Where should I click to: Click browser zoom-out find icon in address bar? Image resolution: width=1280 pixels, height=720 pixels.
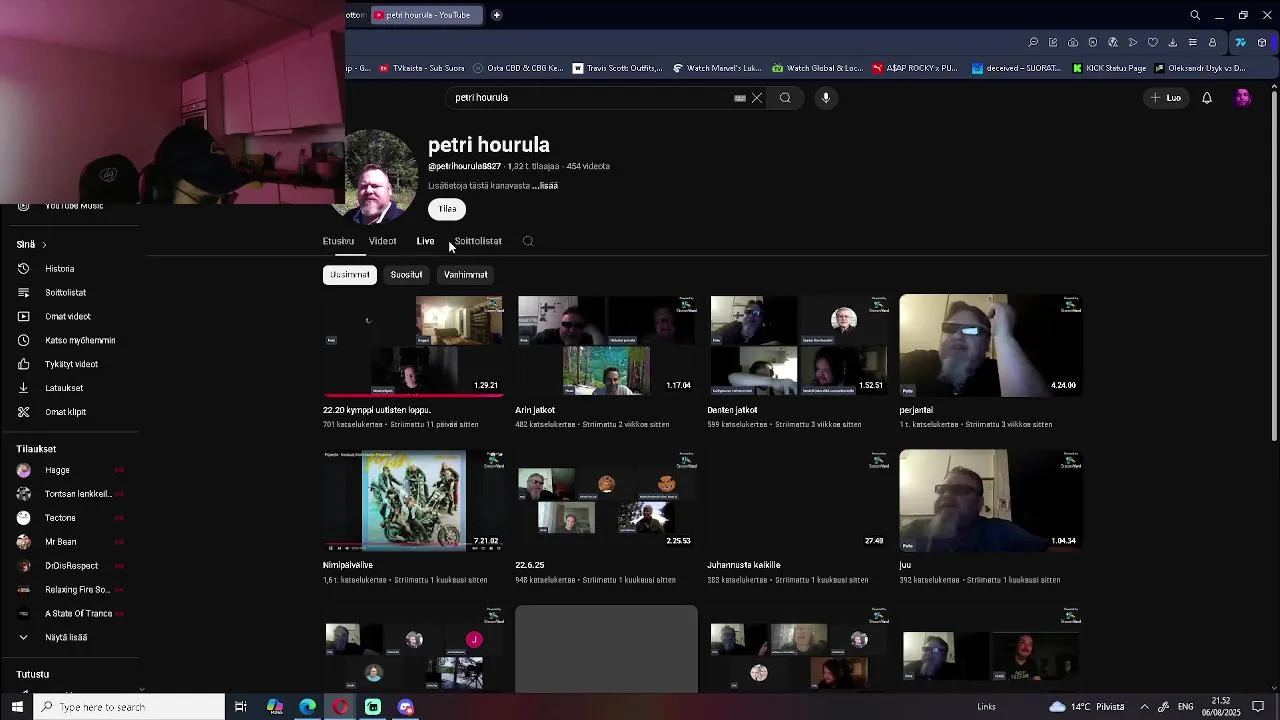click(x=1033, y=42)
